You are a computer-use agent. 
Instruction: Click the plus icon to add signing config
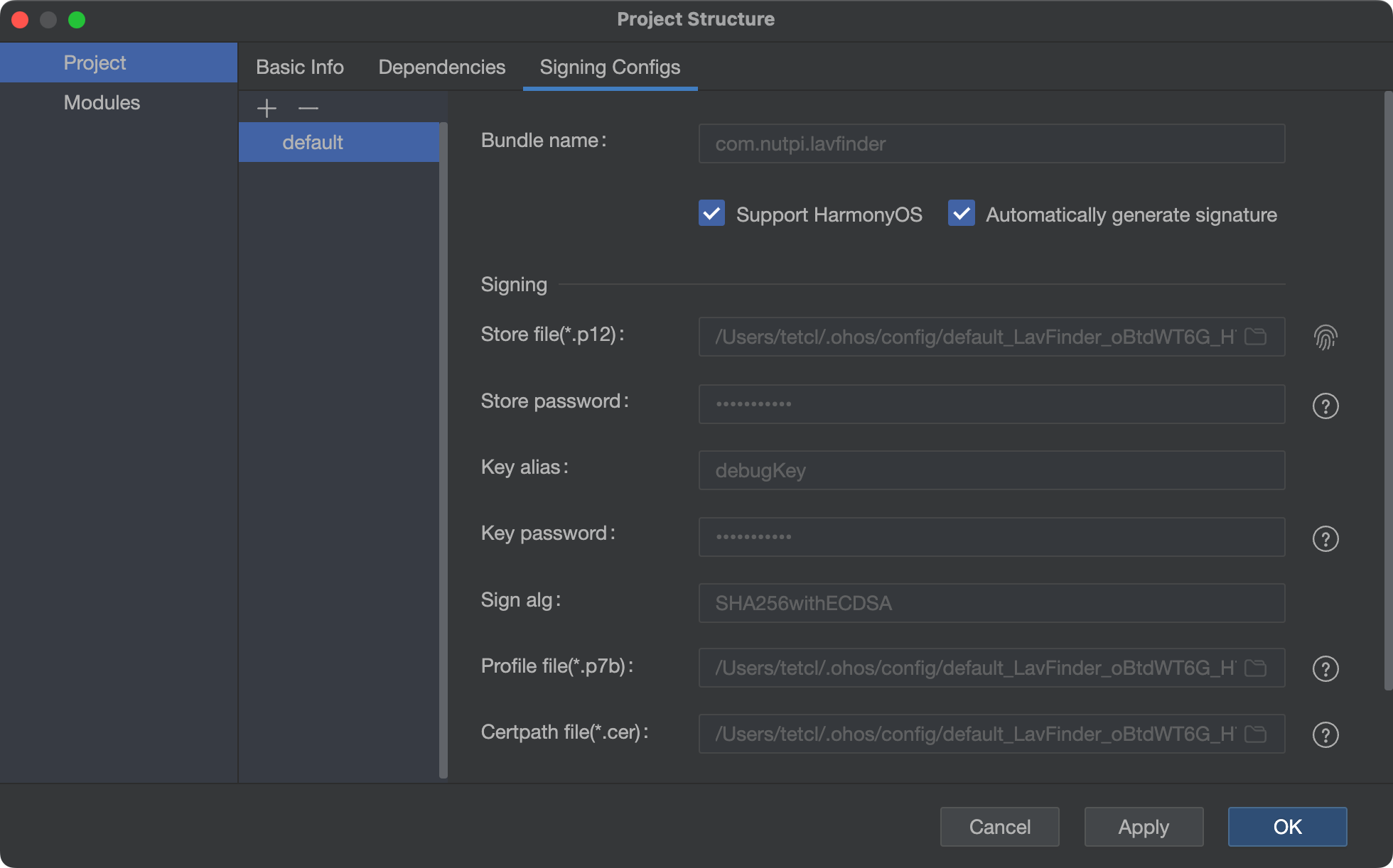(x=267, y=108)
